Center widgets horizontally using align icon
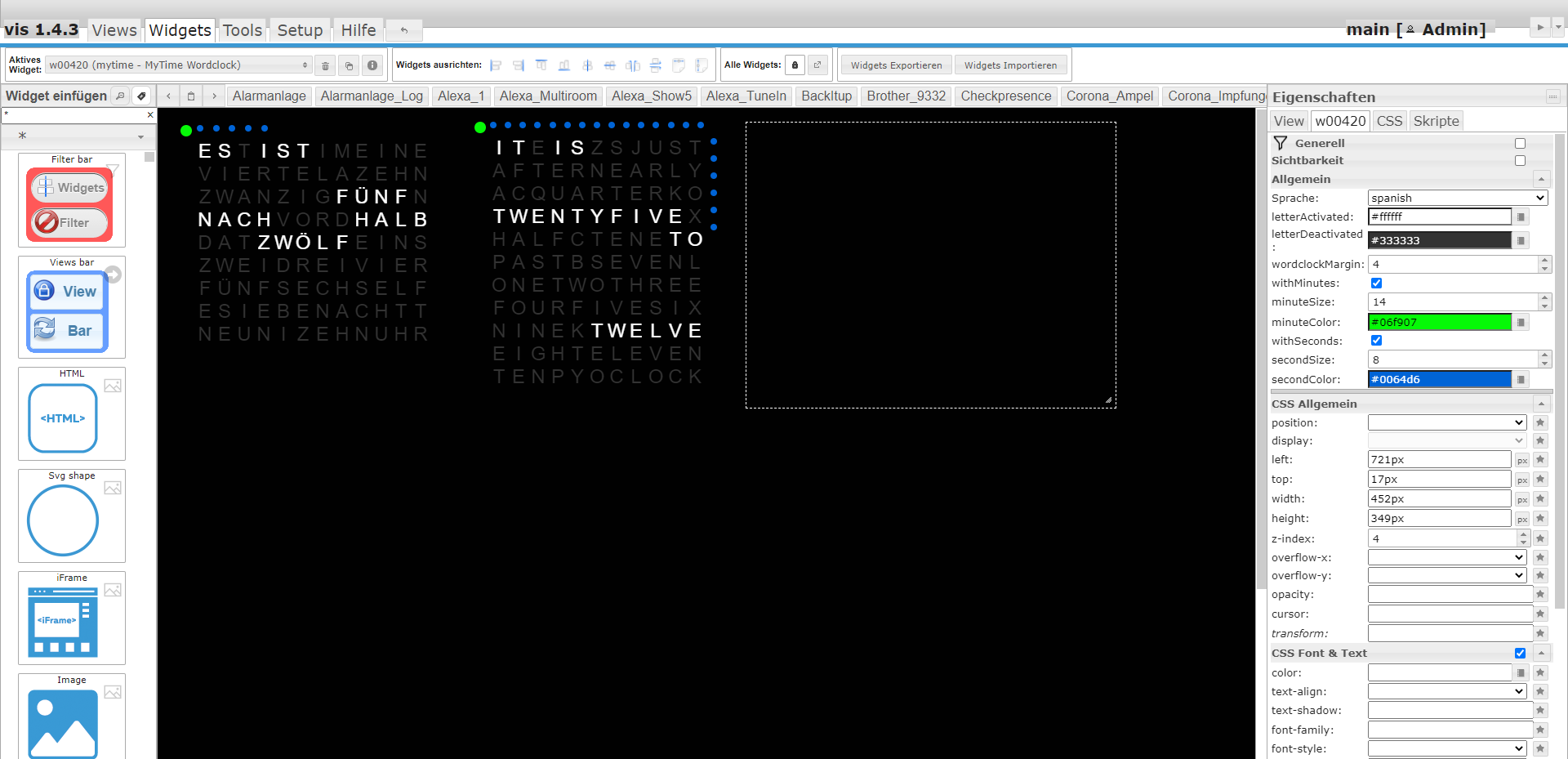This screenshot has height=759, width=1568. click(x=587, y=65)
